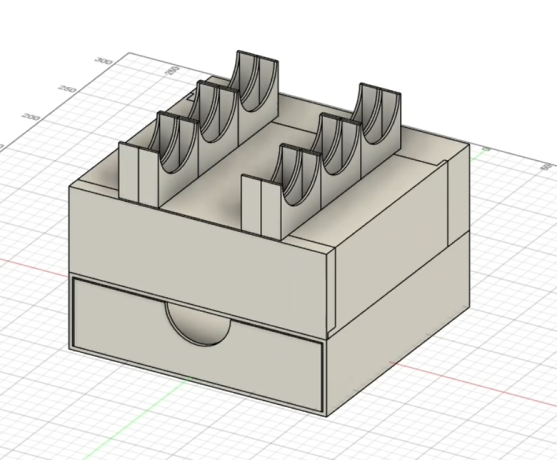This screenshot has height=460, width=557.
Task: Click the "200" grid axis label
Action: 31,117
